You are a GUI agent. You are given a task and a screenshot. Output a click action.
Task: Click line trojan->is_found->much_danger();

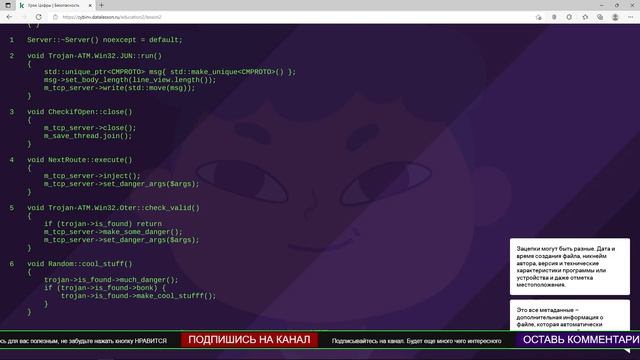(x=111, y=280)
